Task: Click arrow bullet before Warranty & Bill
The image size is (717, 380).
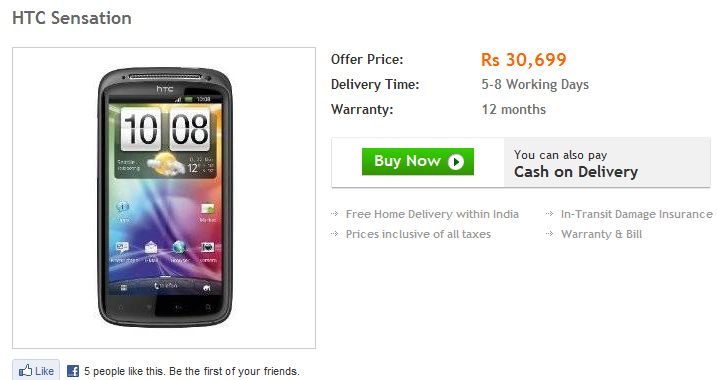Action: pos(550,234)
